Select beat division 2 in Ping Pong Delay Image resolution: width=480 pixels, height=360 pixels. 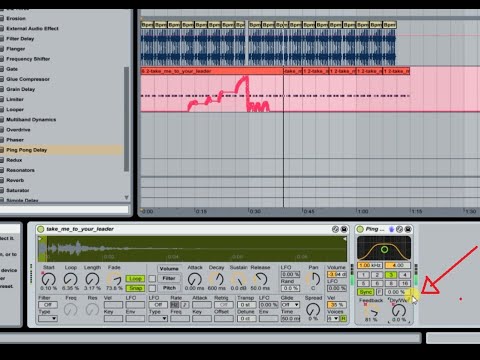click(377, 275)
